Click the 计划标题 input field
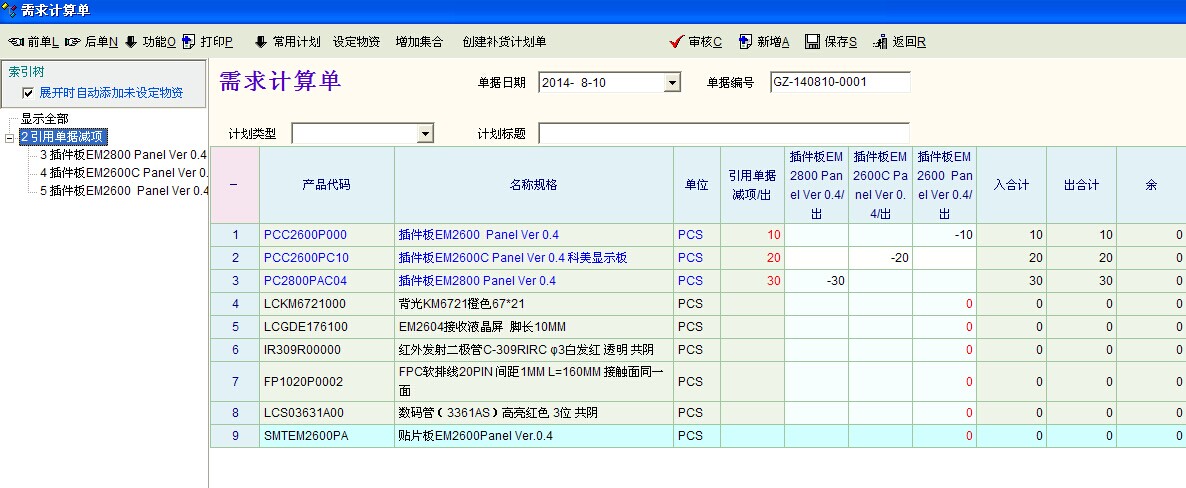The width and height of the screenshot is (1186, 488). (723, 134)
